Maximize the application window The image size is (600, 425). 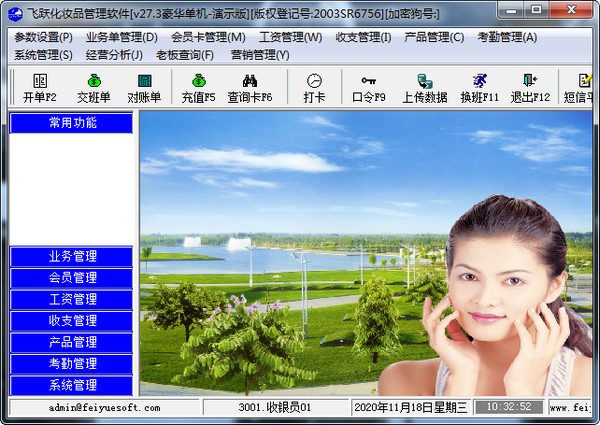point(536,10)
